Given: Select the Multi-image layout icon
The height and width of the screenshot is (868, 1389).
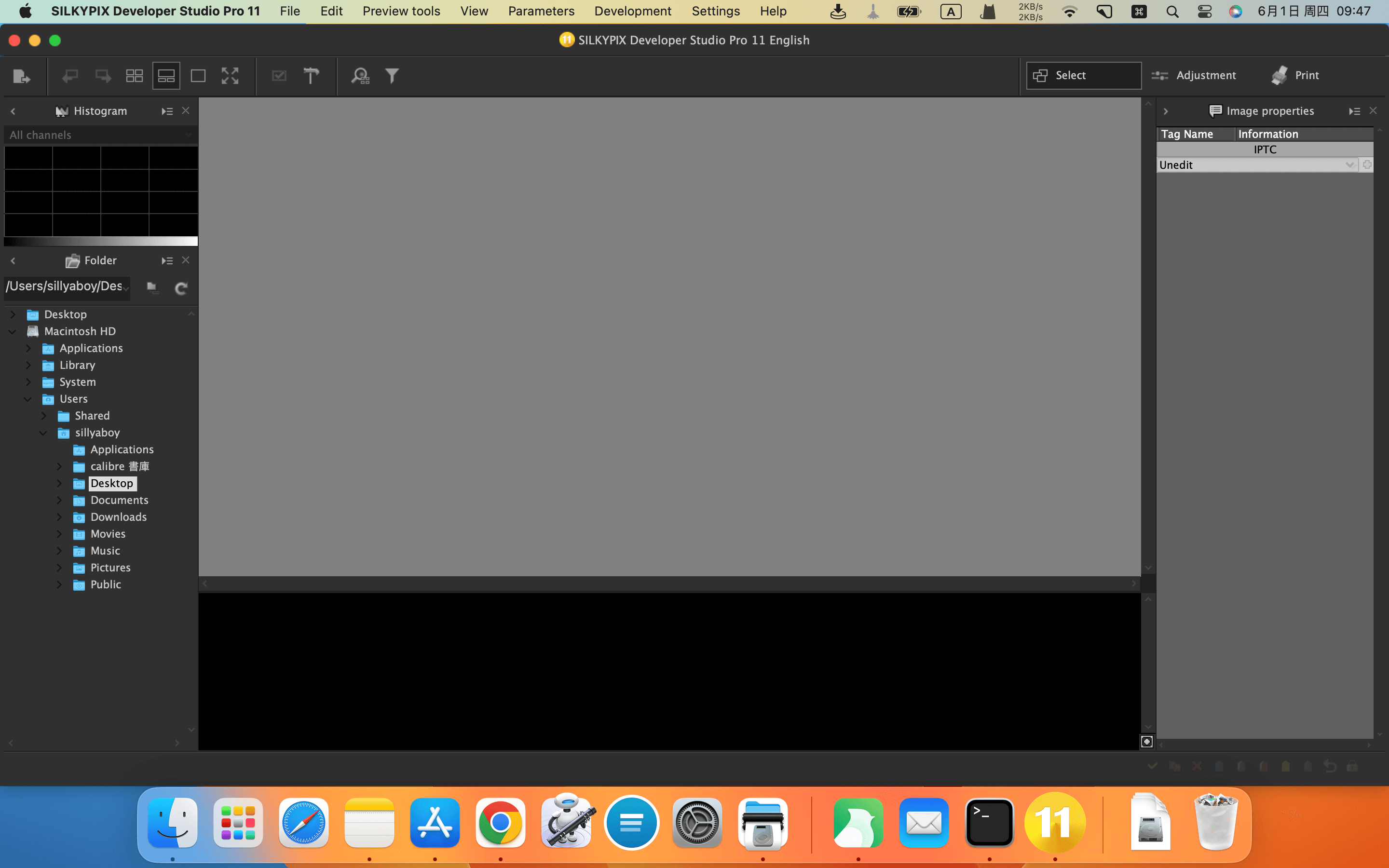Looking at the screenshot, I should 134,75.
